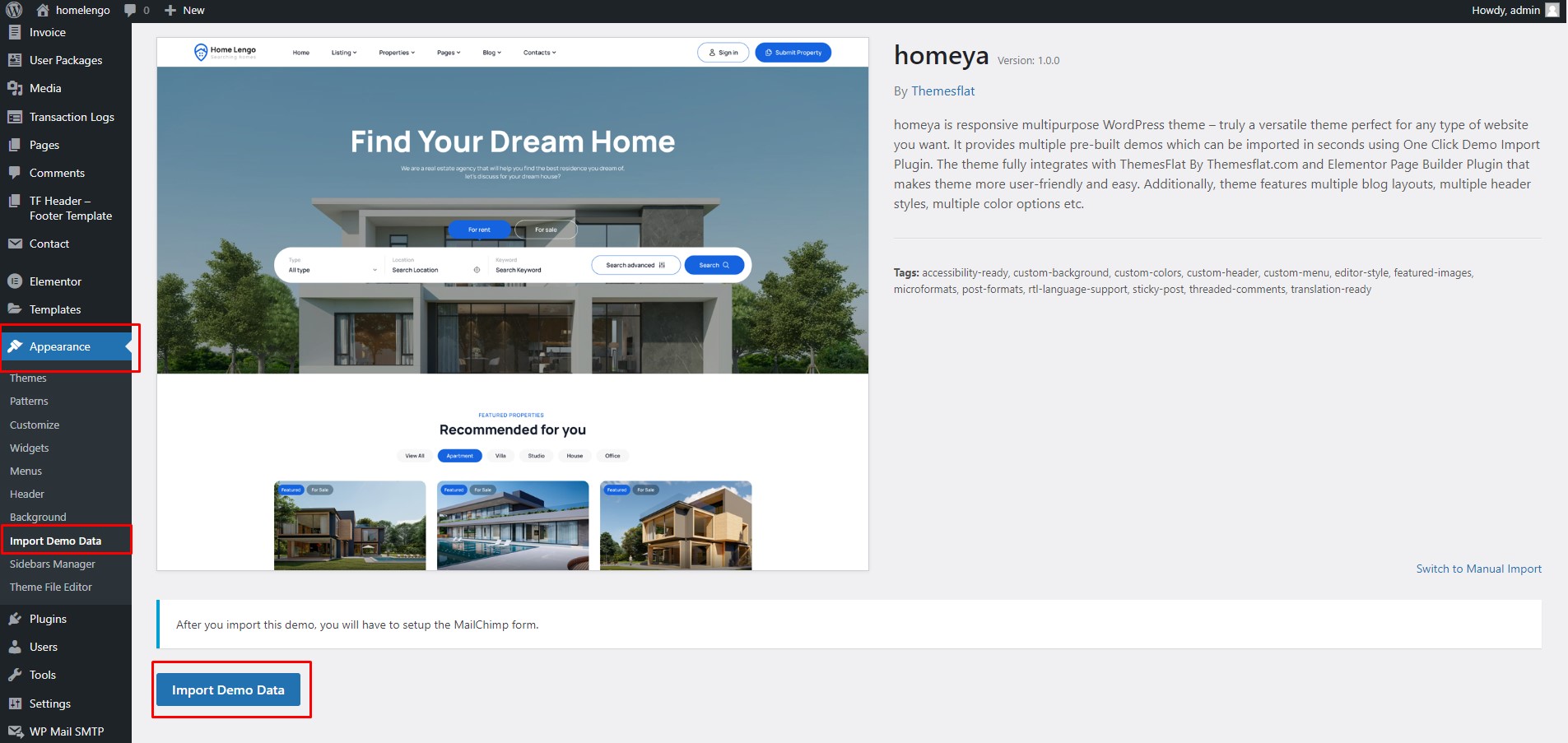Screen dimensions: 1568x743
Task: Click Switch to Manual Import link
Action: click(x=1478, y=569)
